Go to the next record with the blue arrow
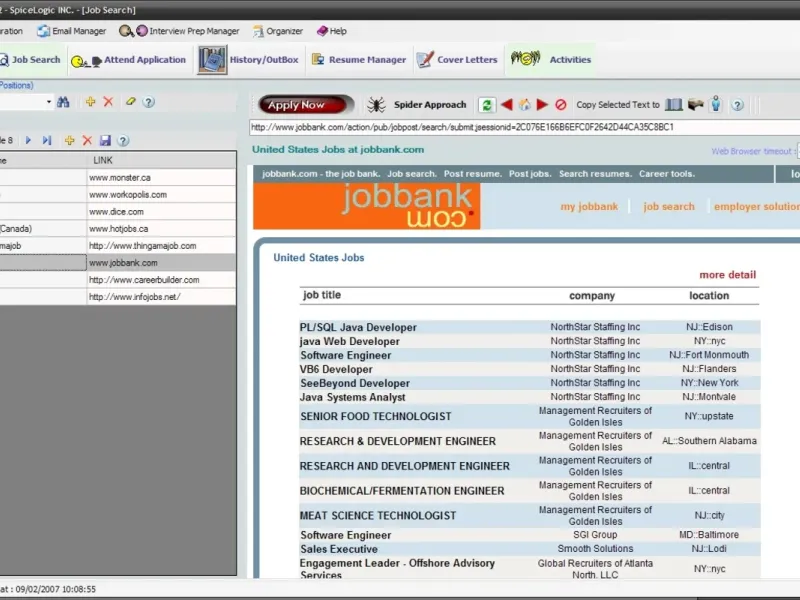 tap(28, 140)
